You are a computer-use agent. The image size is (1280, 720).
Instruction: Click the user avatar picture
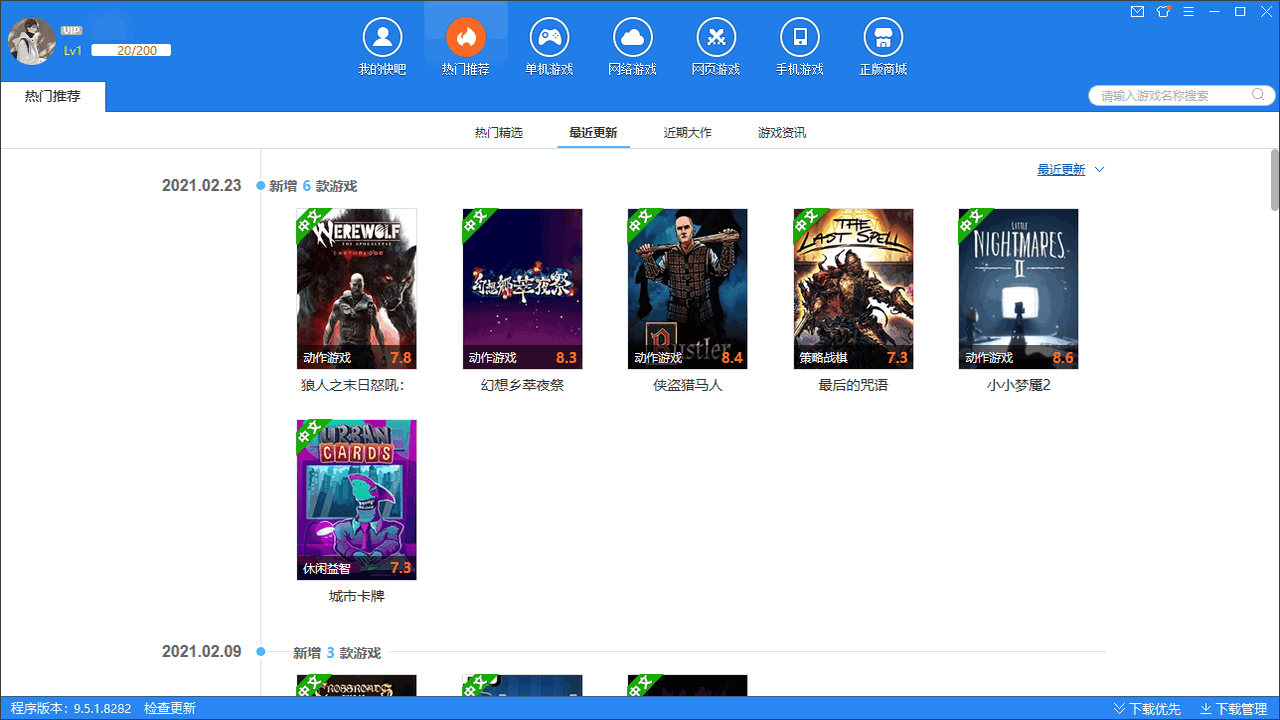pos(32,41)
